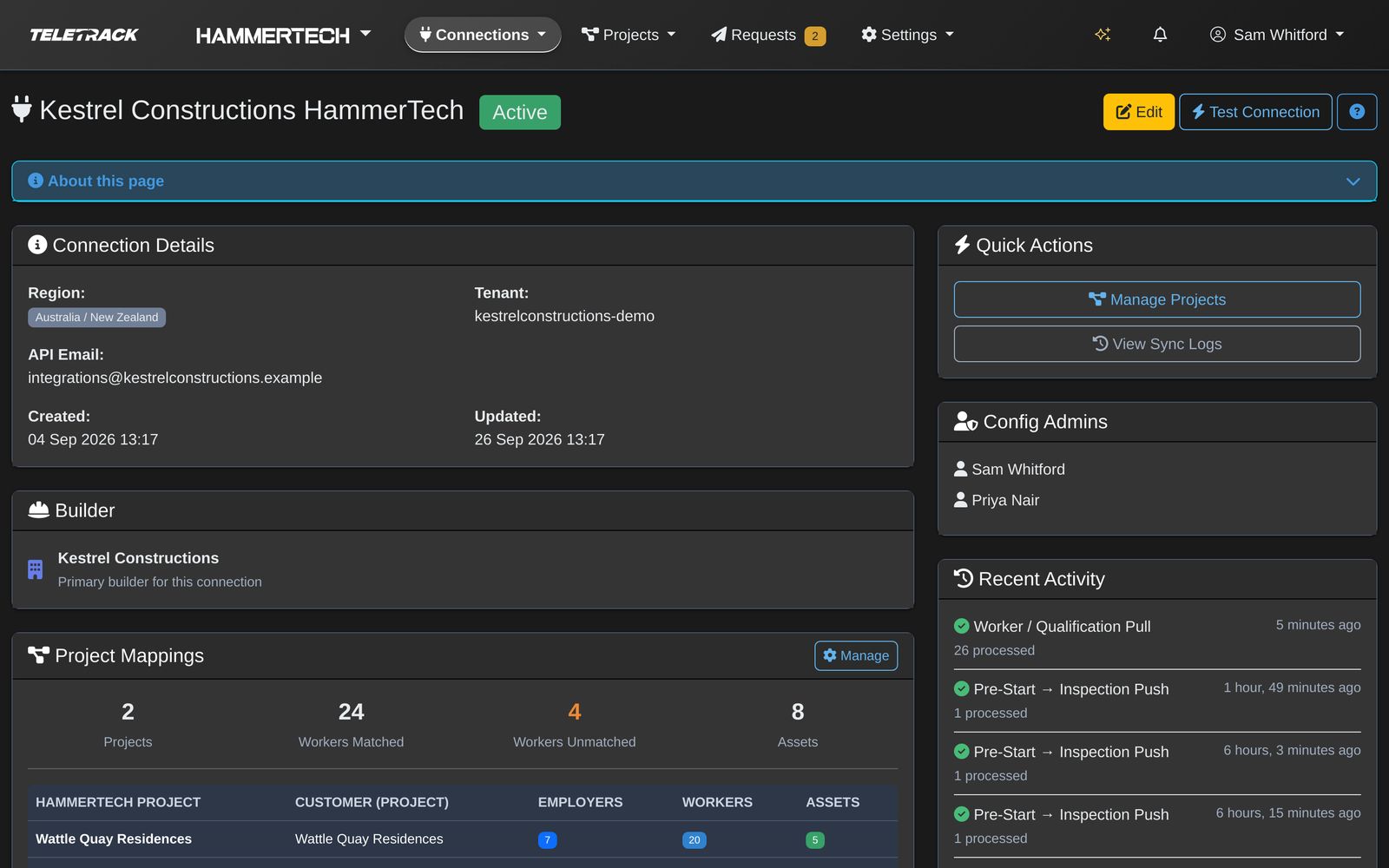
Task: Click the plug icon beside the page title
Action: (x=22, y=109)
